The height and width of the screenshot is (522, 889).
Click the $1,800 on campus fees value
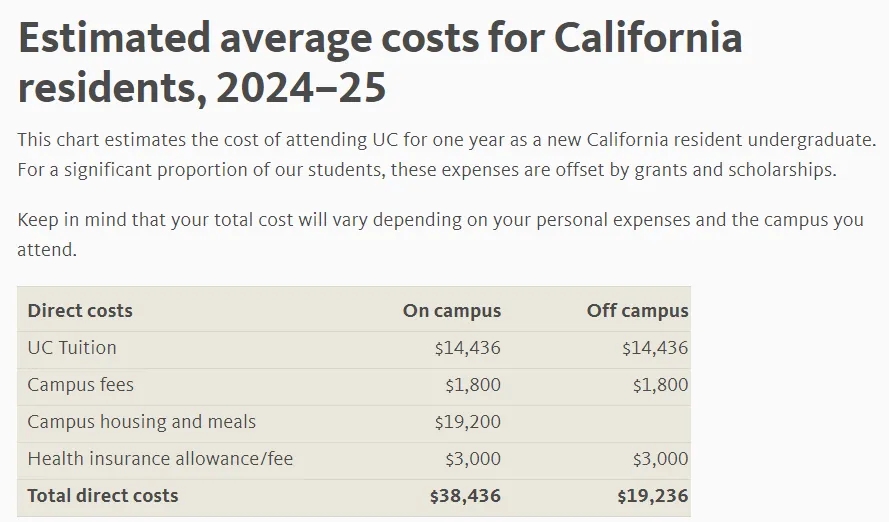click(472, 385)
